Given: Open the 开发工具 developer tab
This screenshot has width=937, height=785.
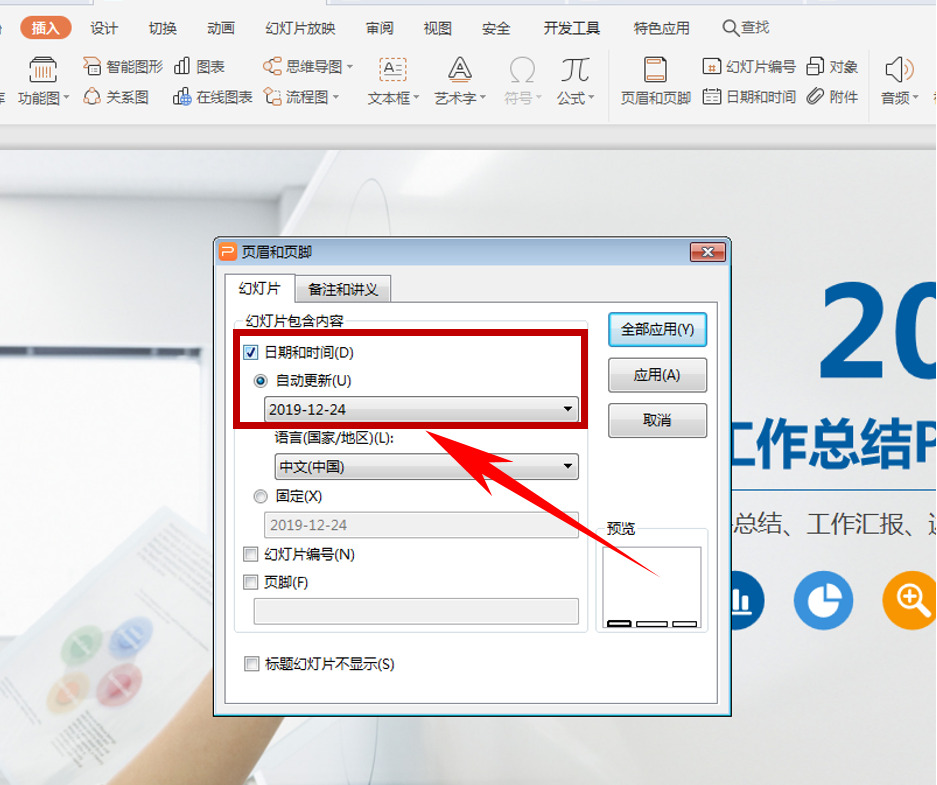Looking at the screenshot, I should click(x=572, y=27).
